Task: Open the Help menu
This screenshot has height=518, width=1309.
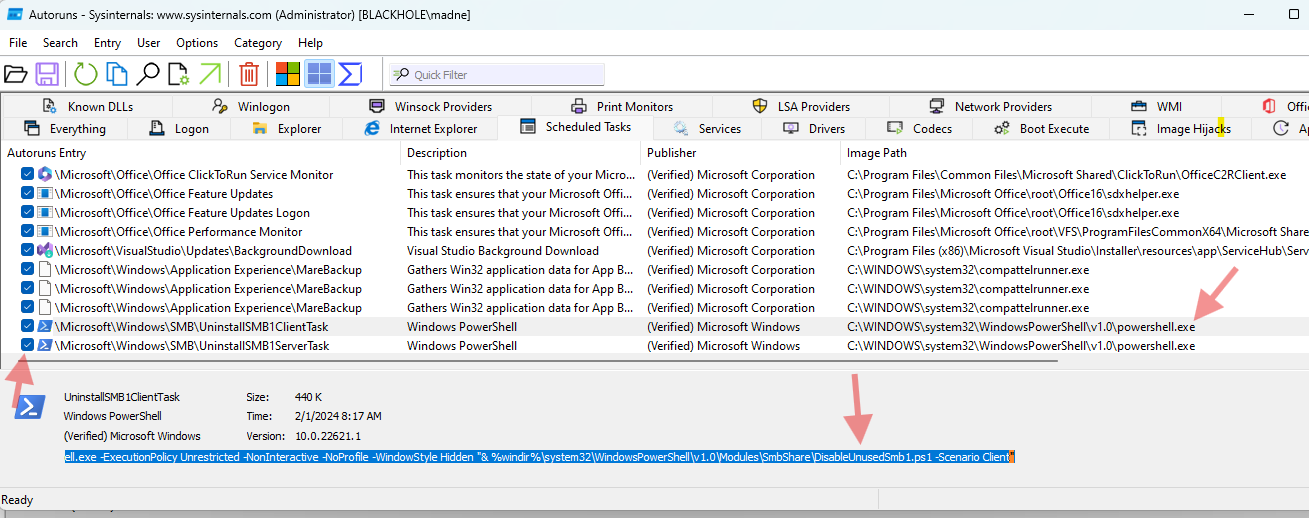Action: pos(311,43)
